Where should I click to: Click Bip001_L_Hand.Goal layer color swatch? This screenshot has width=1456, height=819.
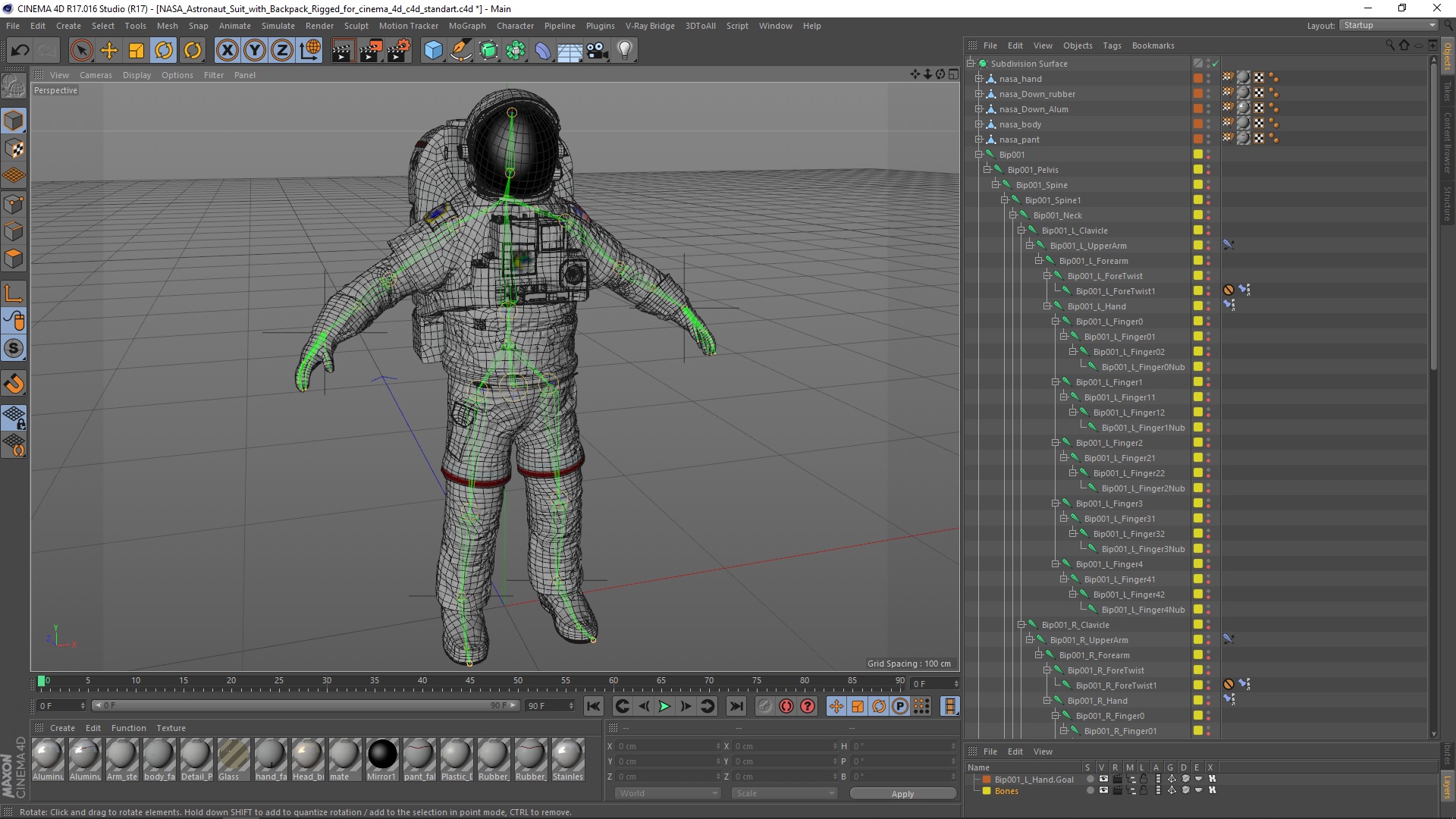click(987, 779)
